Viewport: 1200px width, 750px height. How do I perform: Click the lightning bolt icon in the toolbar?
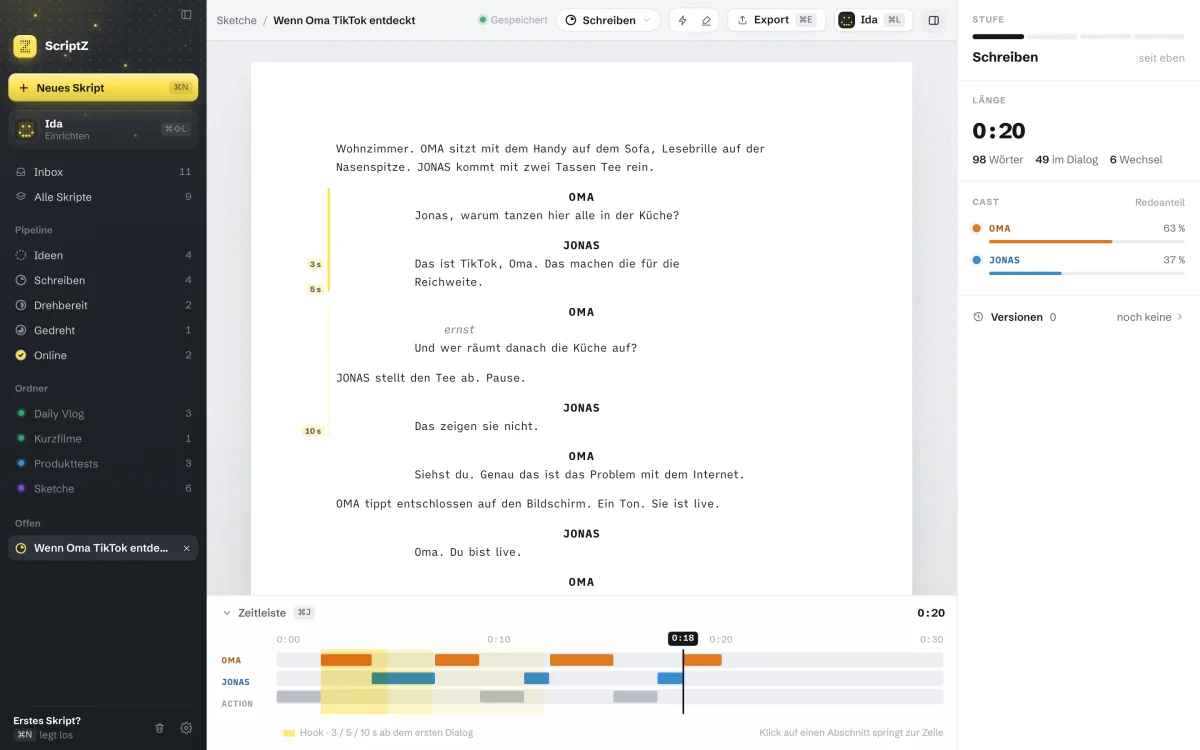(683, 20)
